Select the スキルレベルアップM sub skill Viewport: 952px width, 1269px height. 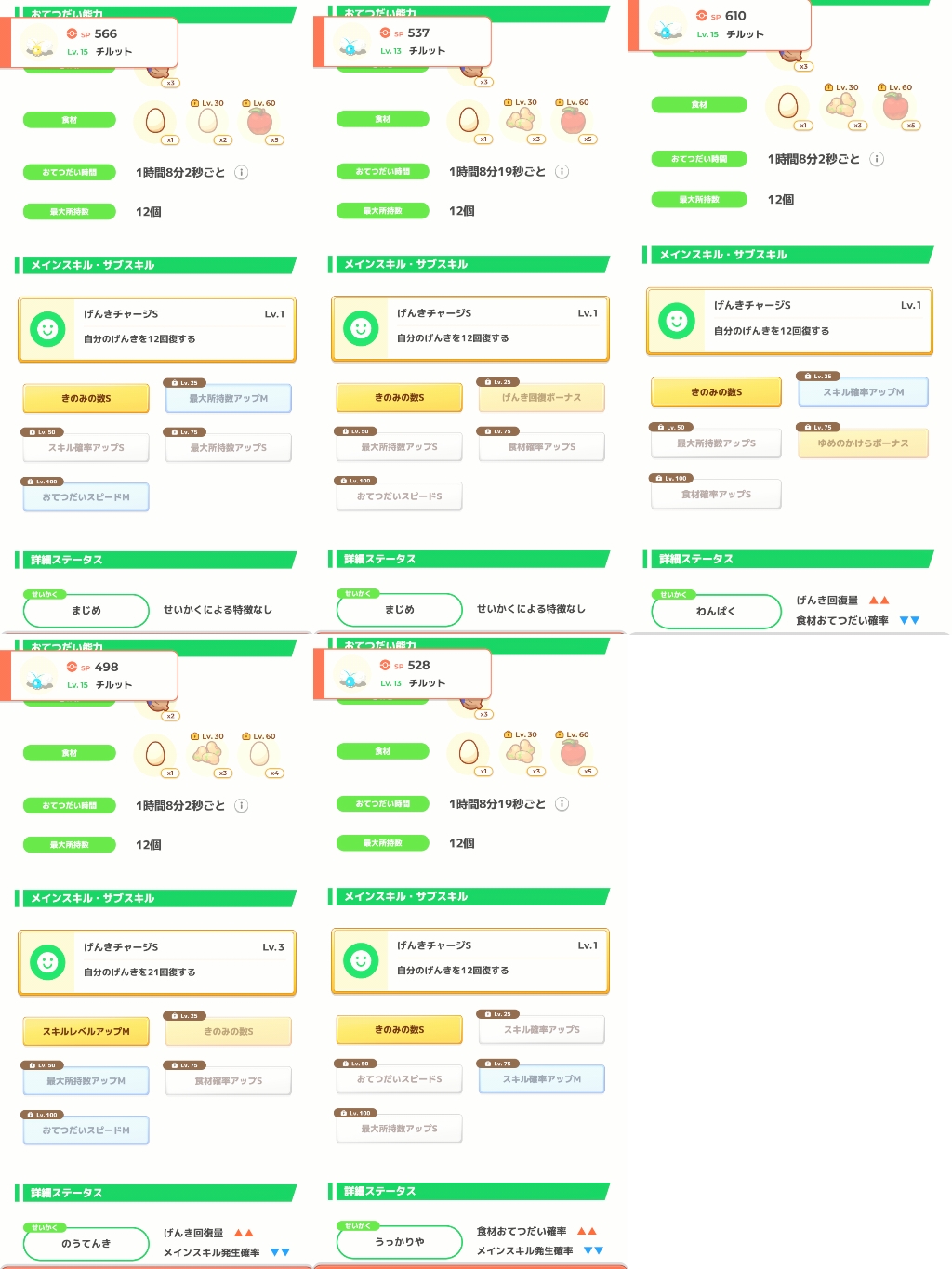[x=86, y=1031]
